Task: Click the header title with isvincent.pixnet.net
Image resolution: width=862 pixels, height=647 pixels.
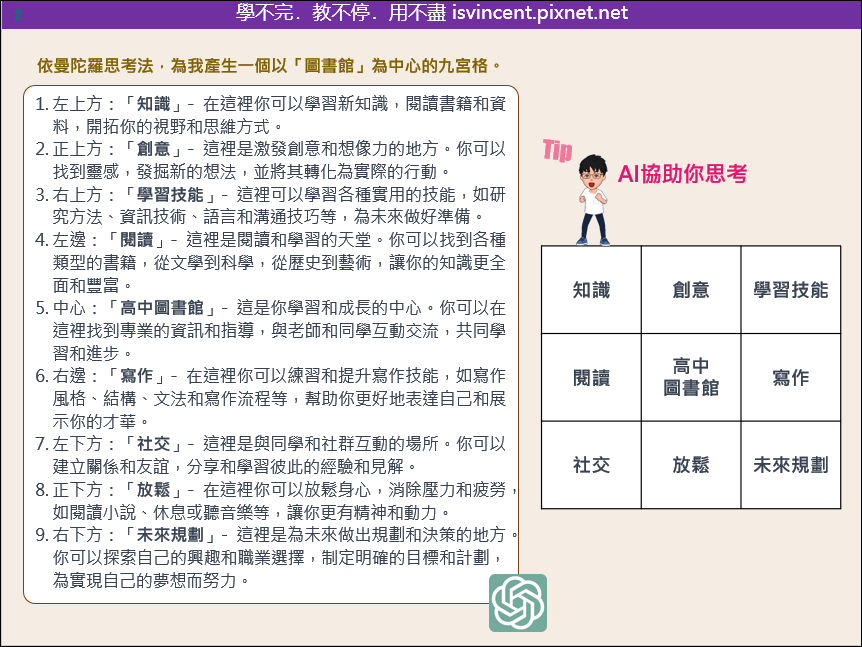Action: pos(432,12)
